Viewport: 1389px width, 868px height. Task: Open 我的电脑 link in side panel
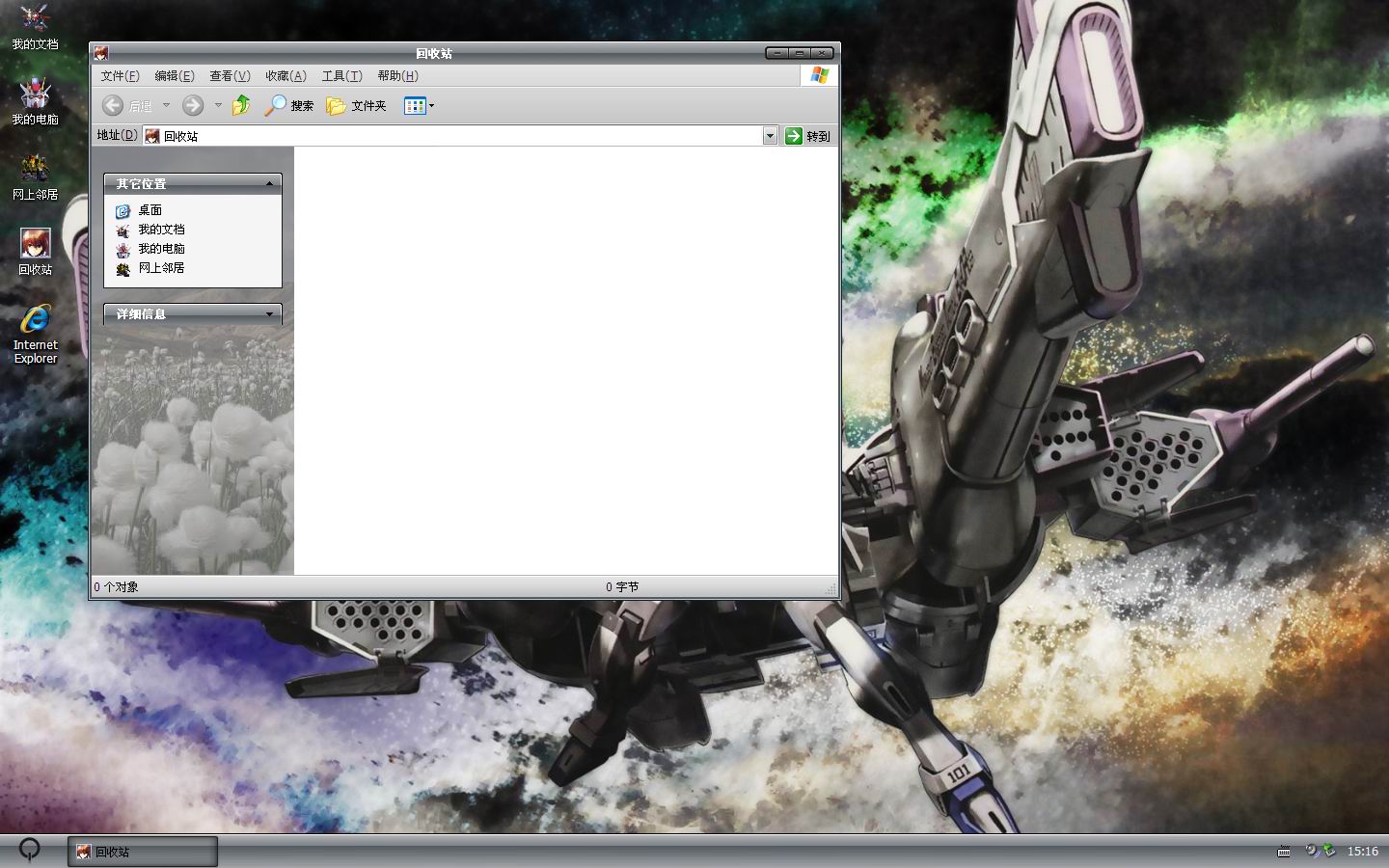tap(161, 248)
